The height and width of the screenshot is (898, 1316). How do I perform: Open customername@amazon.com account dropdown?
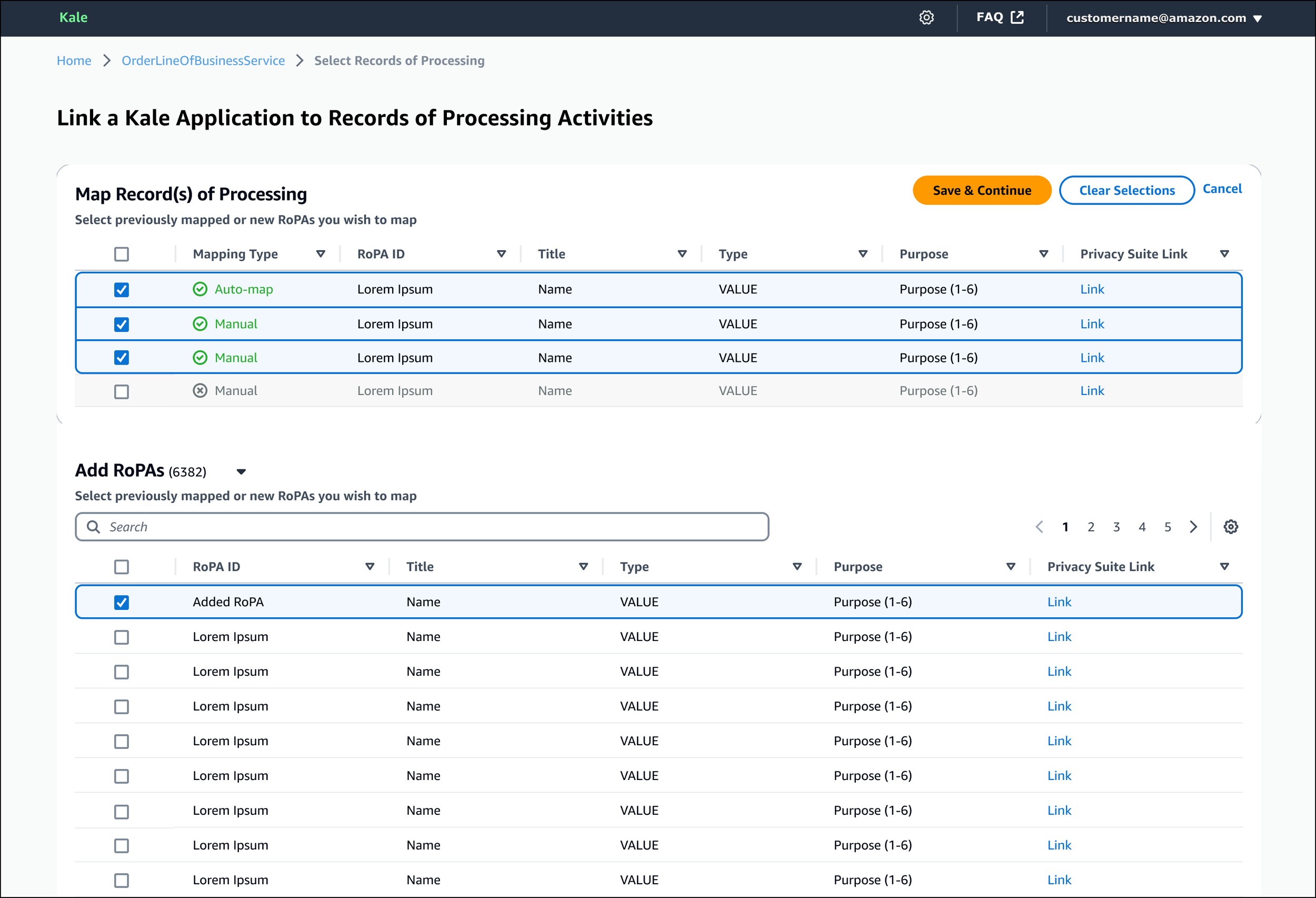coord(1164,18)
